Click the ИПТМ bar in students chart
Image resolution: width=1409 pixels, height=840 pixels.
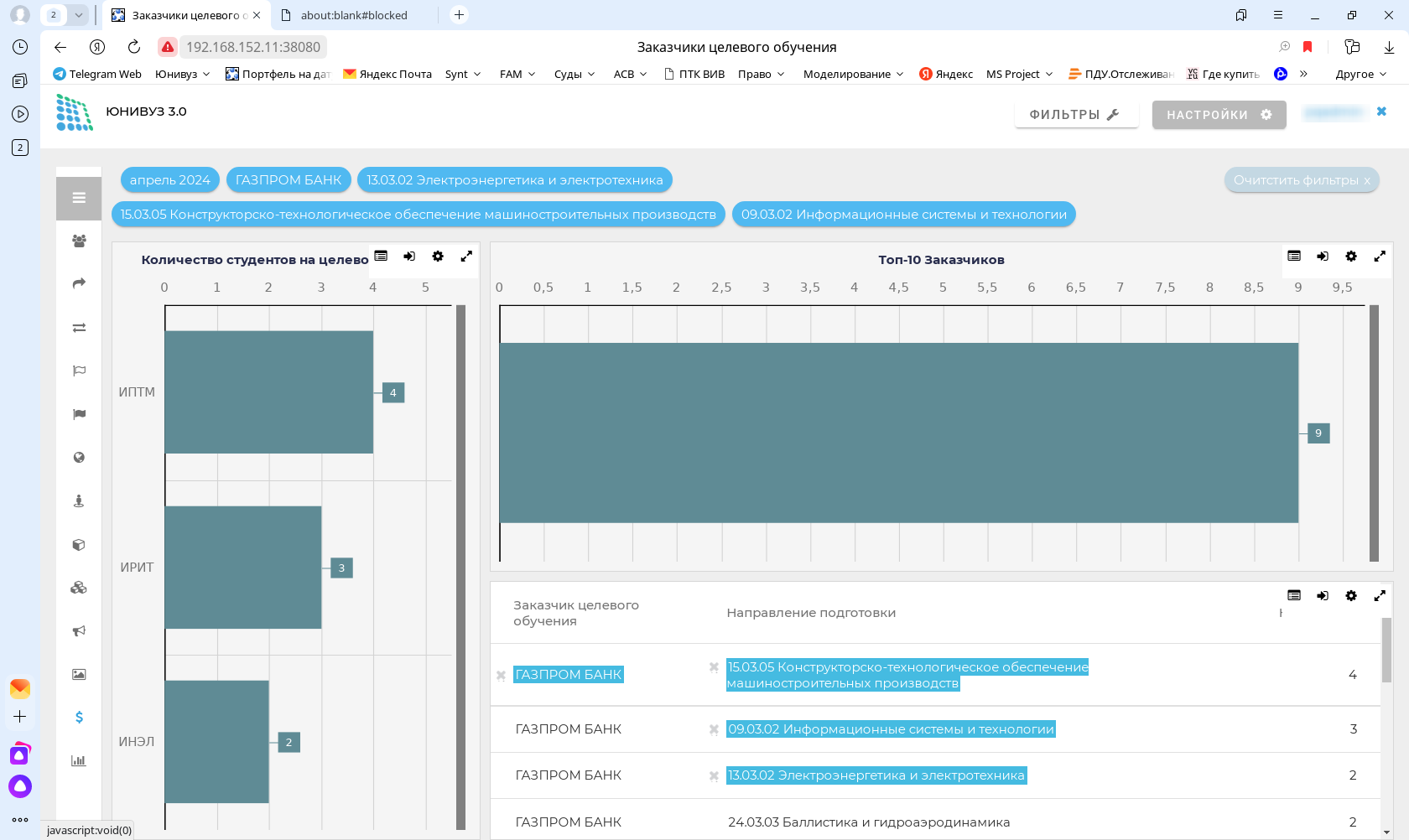click(269, 392)
